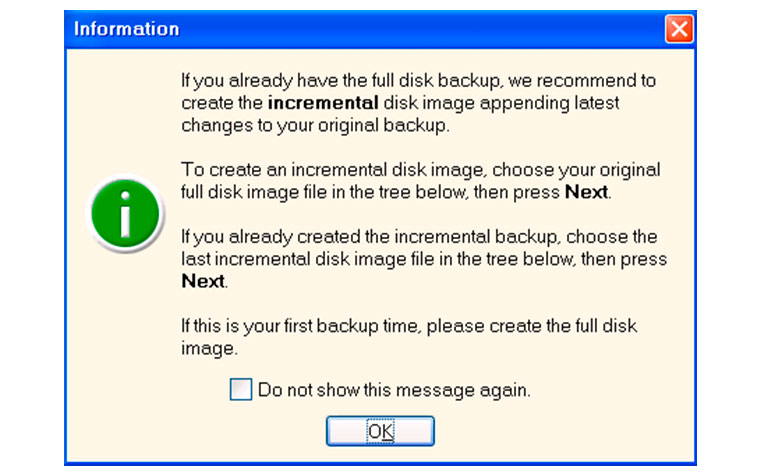Click the line 'If this is your first backup time'
760x475 pixels.
tap(409, 326)
